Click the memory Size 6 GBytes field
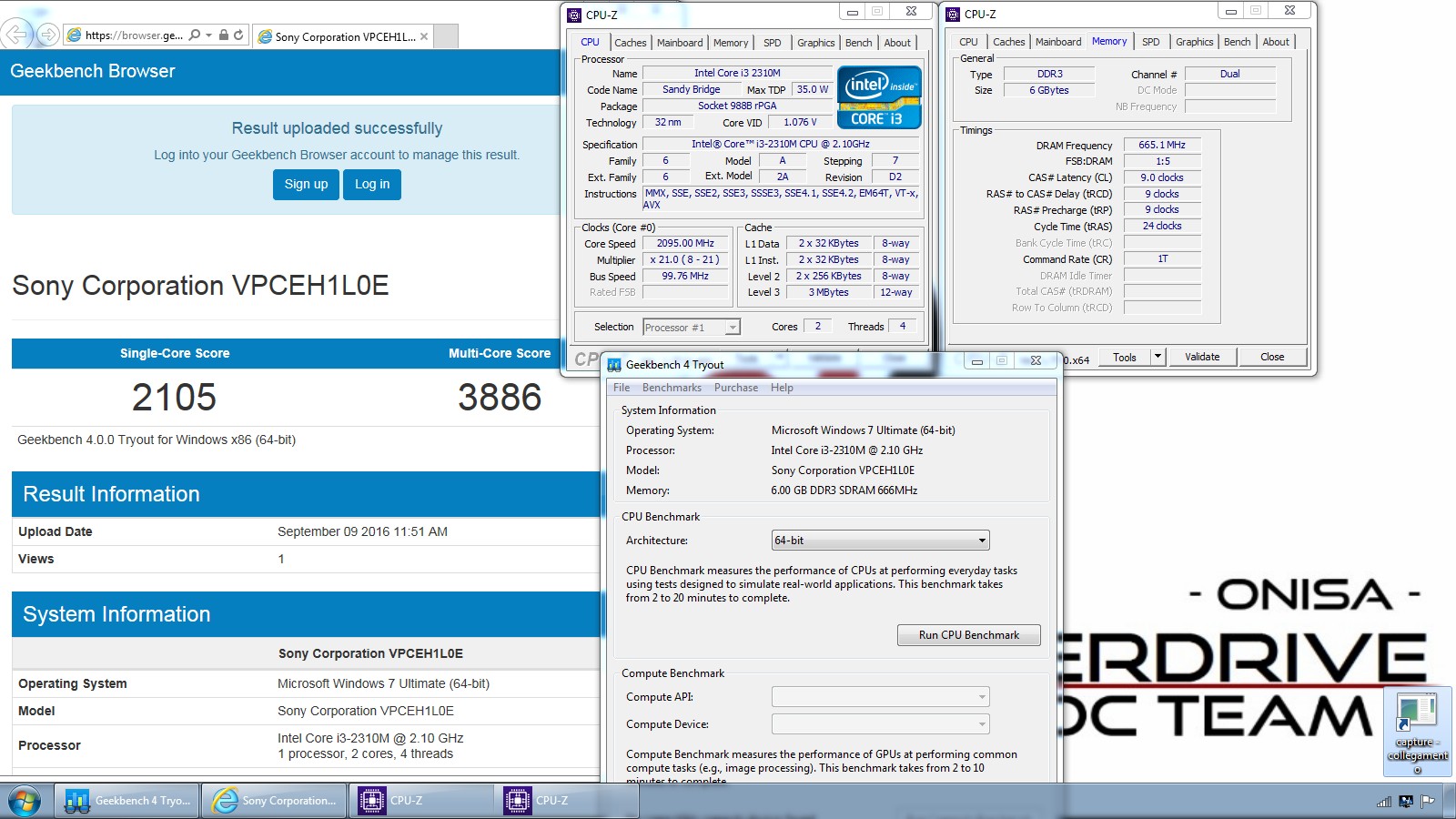Screen dimensions: 1456x819 tap(1049, 90)
